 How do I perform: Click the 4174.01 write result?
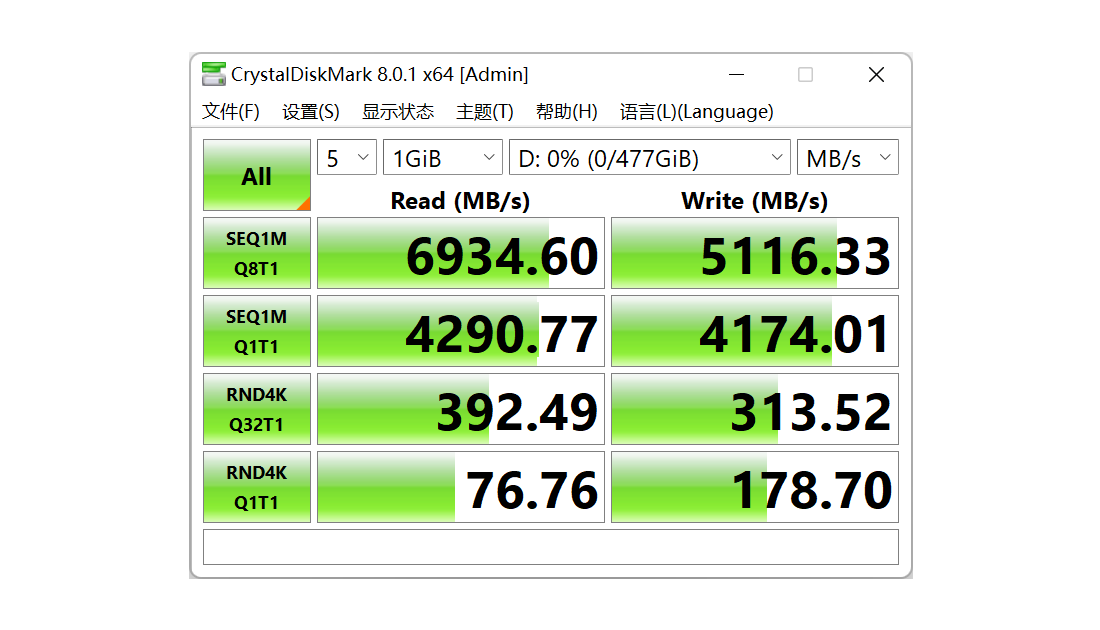point(755,331)
